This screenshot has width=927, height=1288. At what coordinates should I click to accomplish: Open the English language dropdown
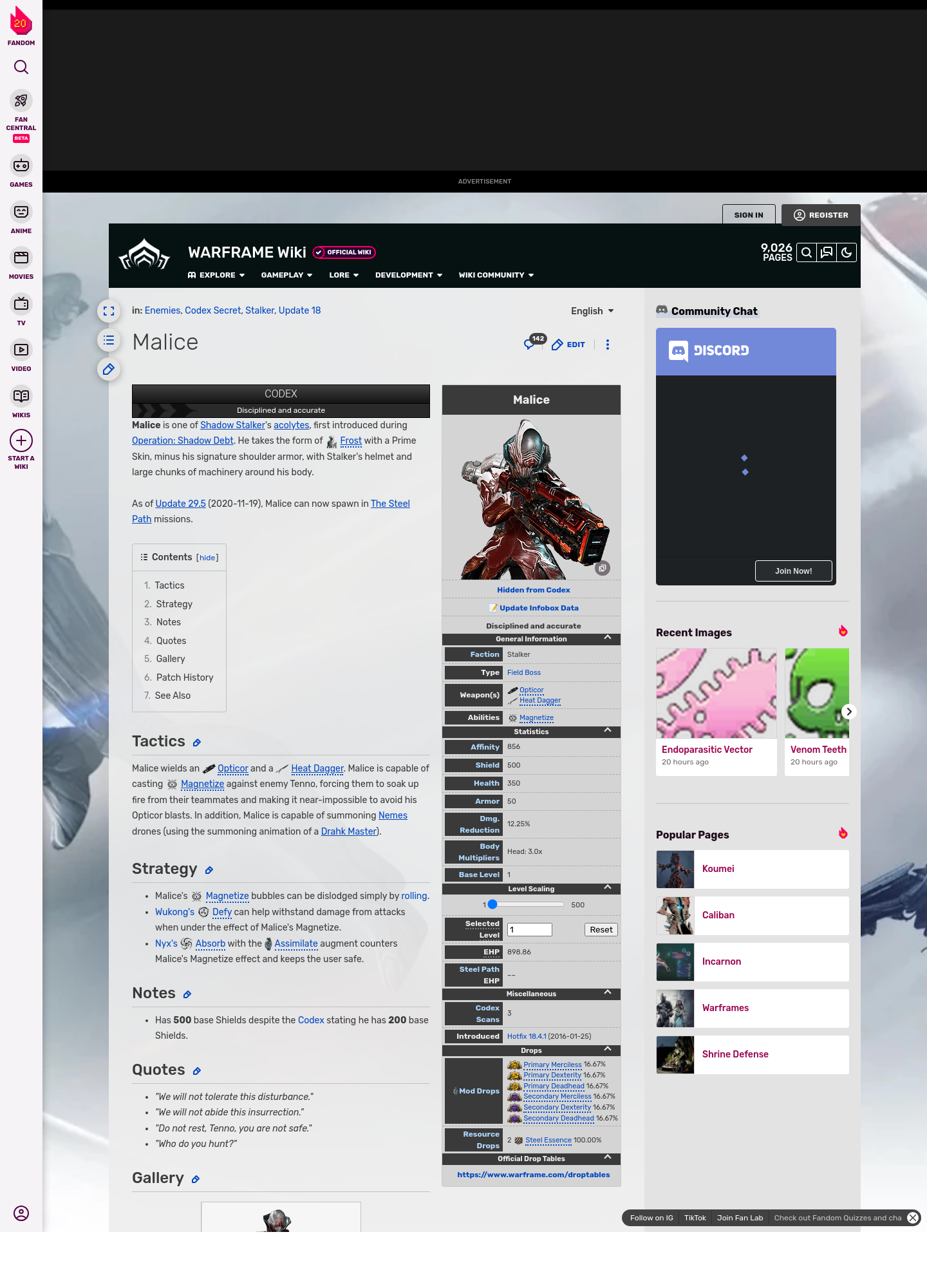592,311
